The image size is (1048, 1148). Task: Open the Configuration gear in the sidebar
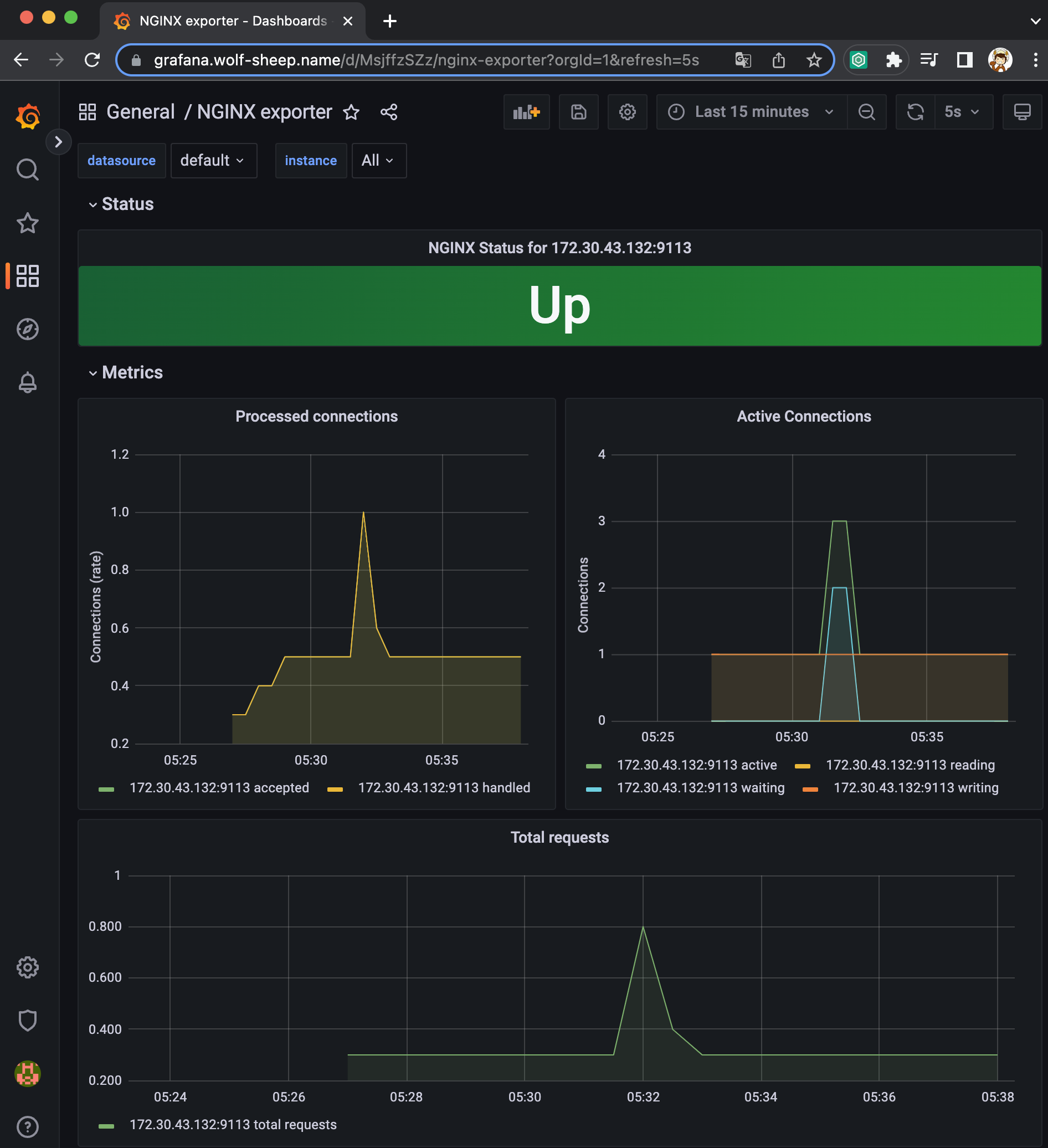(27, 966)
